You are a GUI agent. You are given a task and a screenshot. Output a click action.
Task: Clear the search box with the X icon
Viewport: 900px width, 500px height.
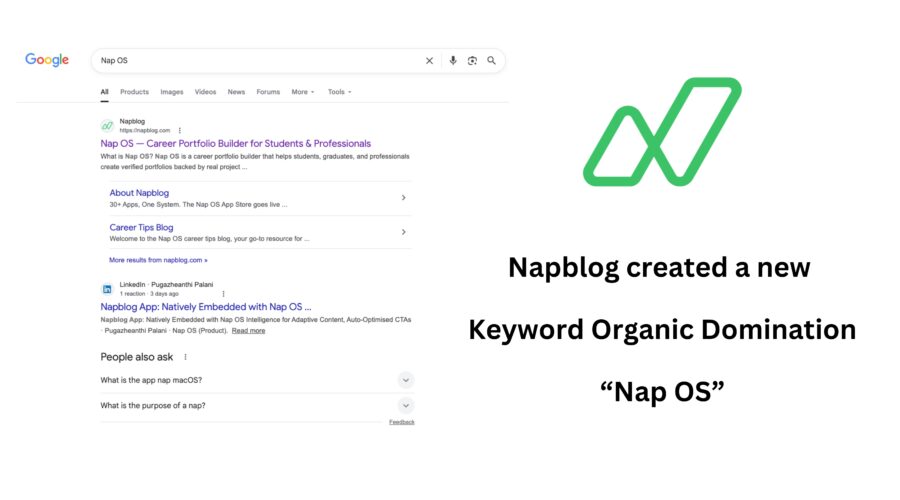coord(429,60)
